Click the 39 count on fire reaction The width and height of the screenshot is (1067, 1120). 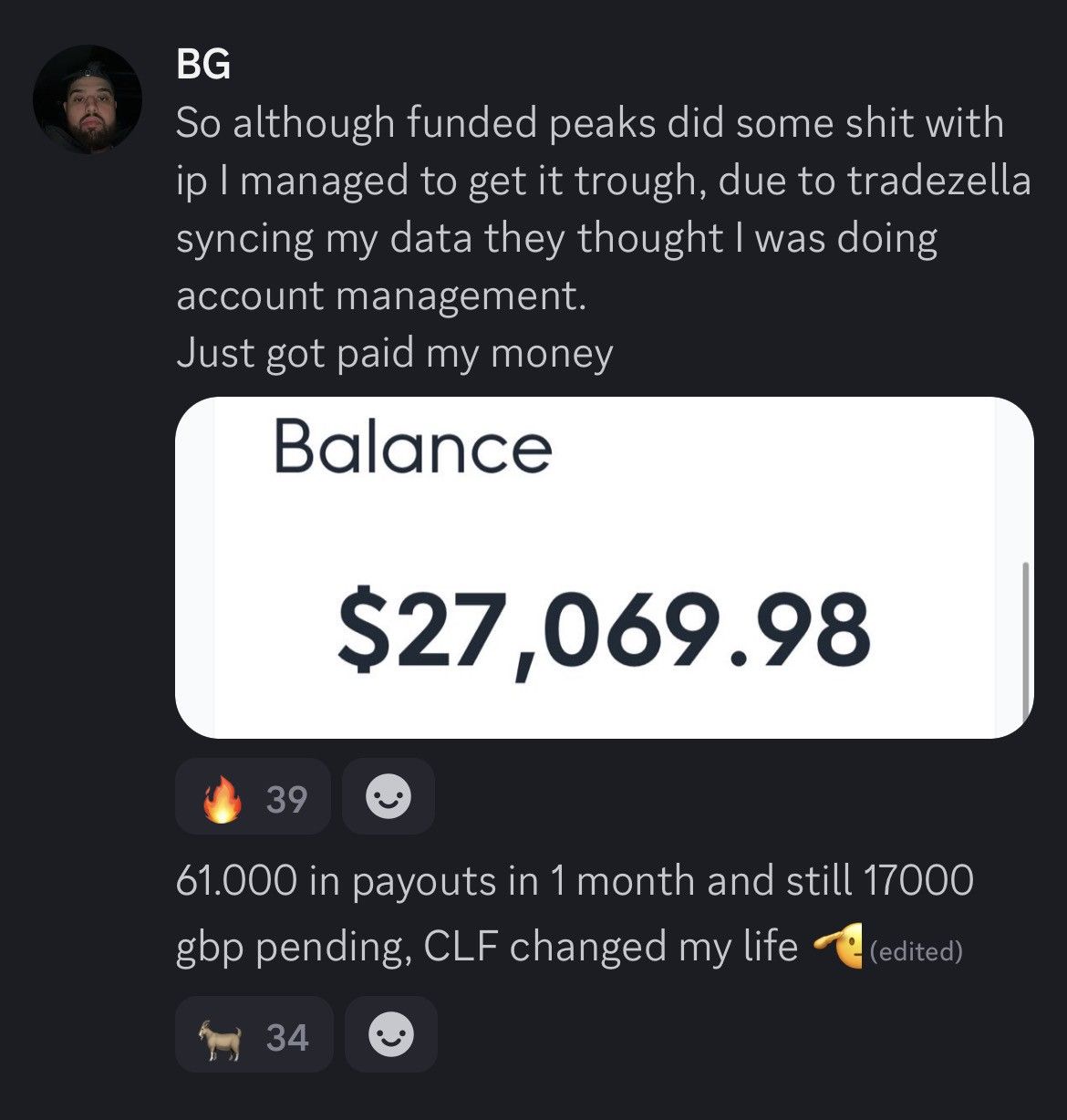pos(286,799)
